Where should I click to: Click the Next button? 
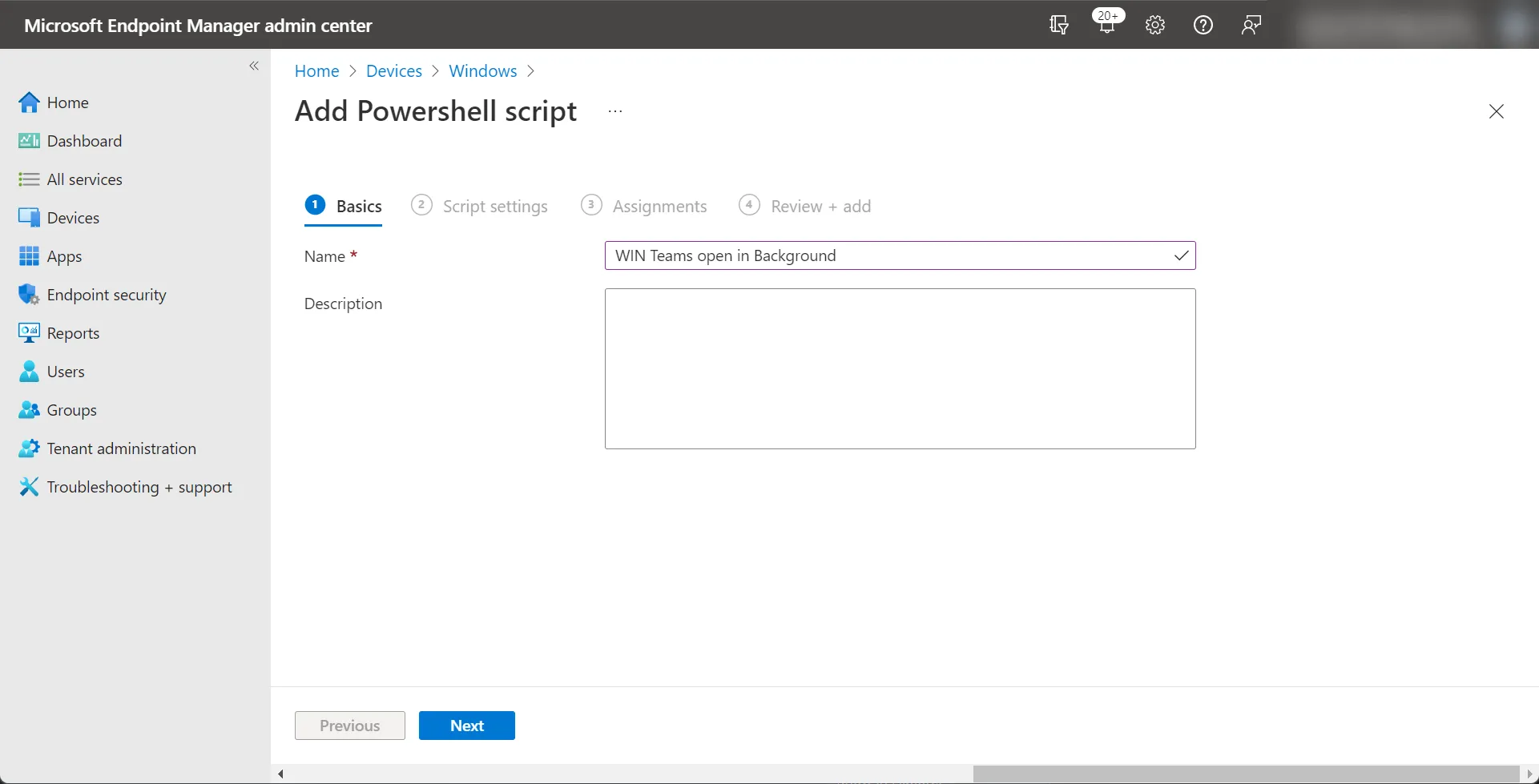pos(466,726)
